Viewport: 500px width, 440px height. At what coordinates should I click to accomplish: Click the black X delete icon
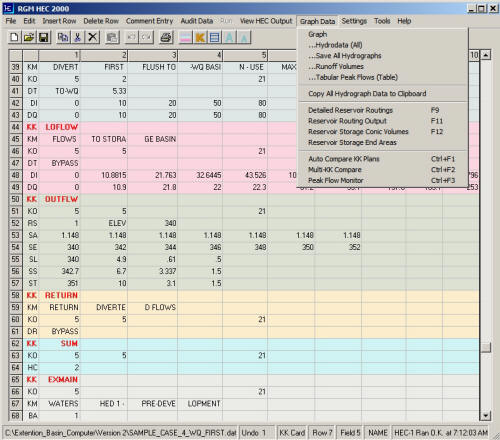(92, 37)
